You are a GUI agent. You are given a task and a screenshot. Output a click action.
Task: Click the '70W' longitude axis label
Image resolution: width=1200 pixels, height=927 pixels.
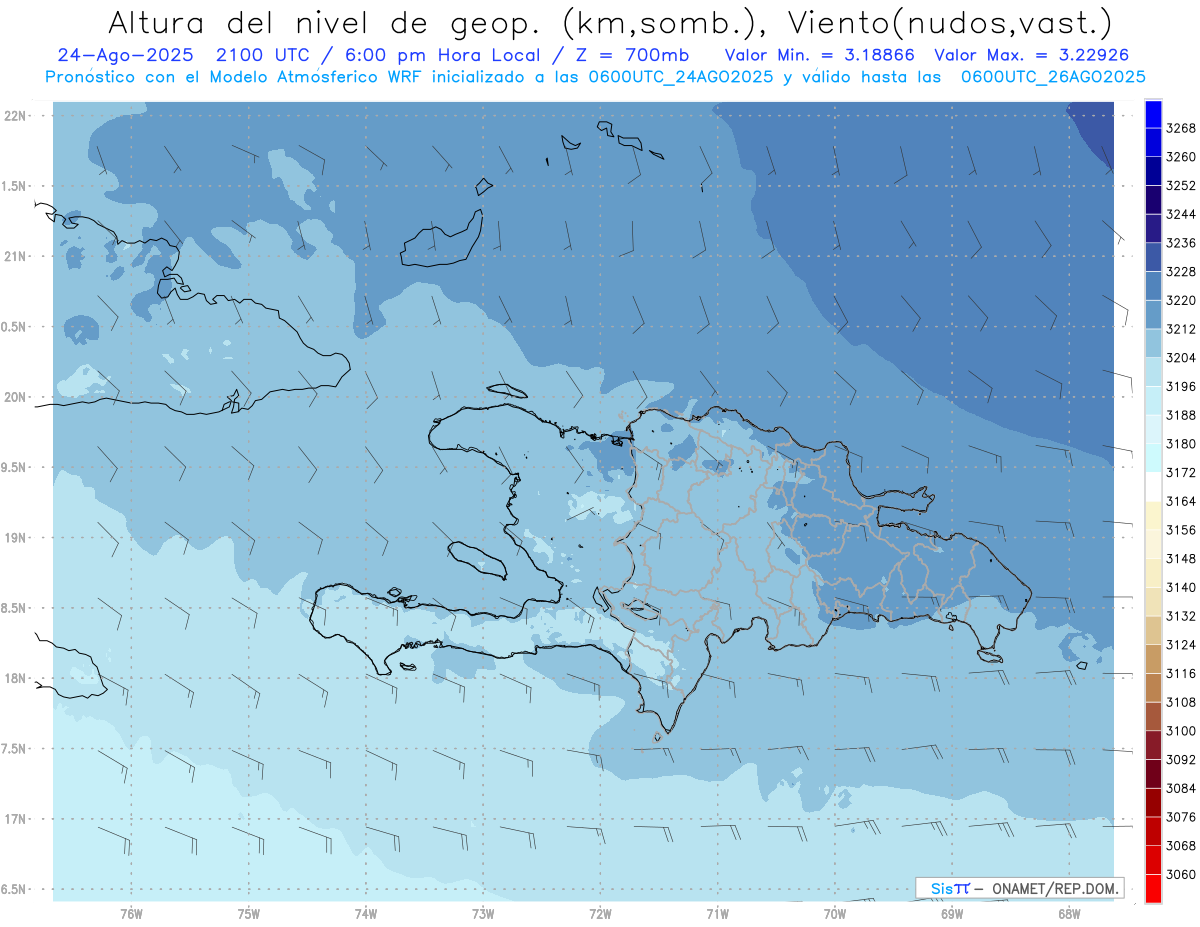point(835,914)
